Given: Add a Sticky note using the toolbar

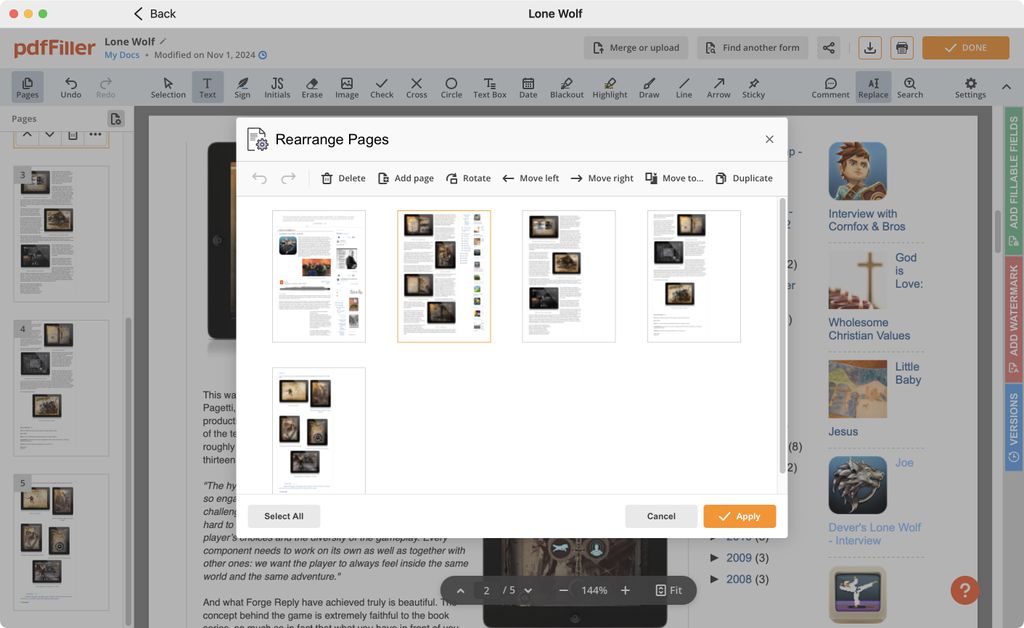Looking at the screenshot, I should pos(753,86).
